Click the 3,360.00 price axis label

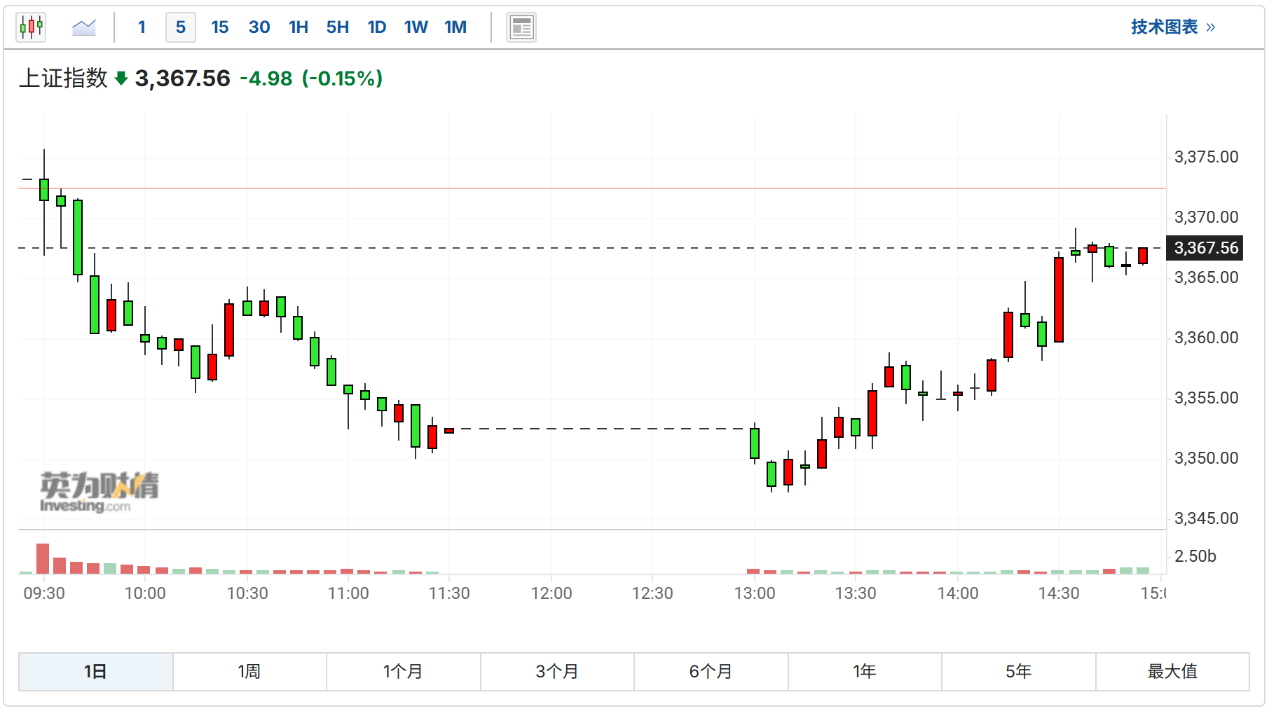pyautogui.click(x=1206, y=338)
